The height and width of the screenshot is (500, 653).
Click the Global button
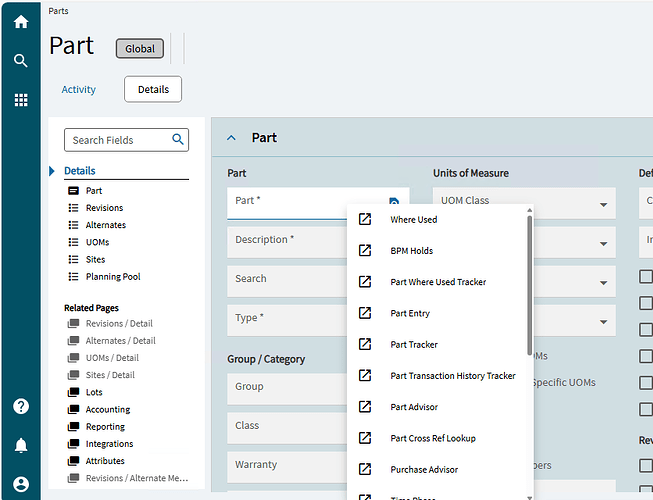click(140, 48)
